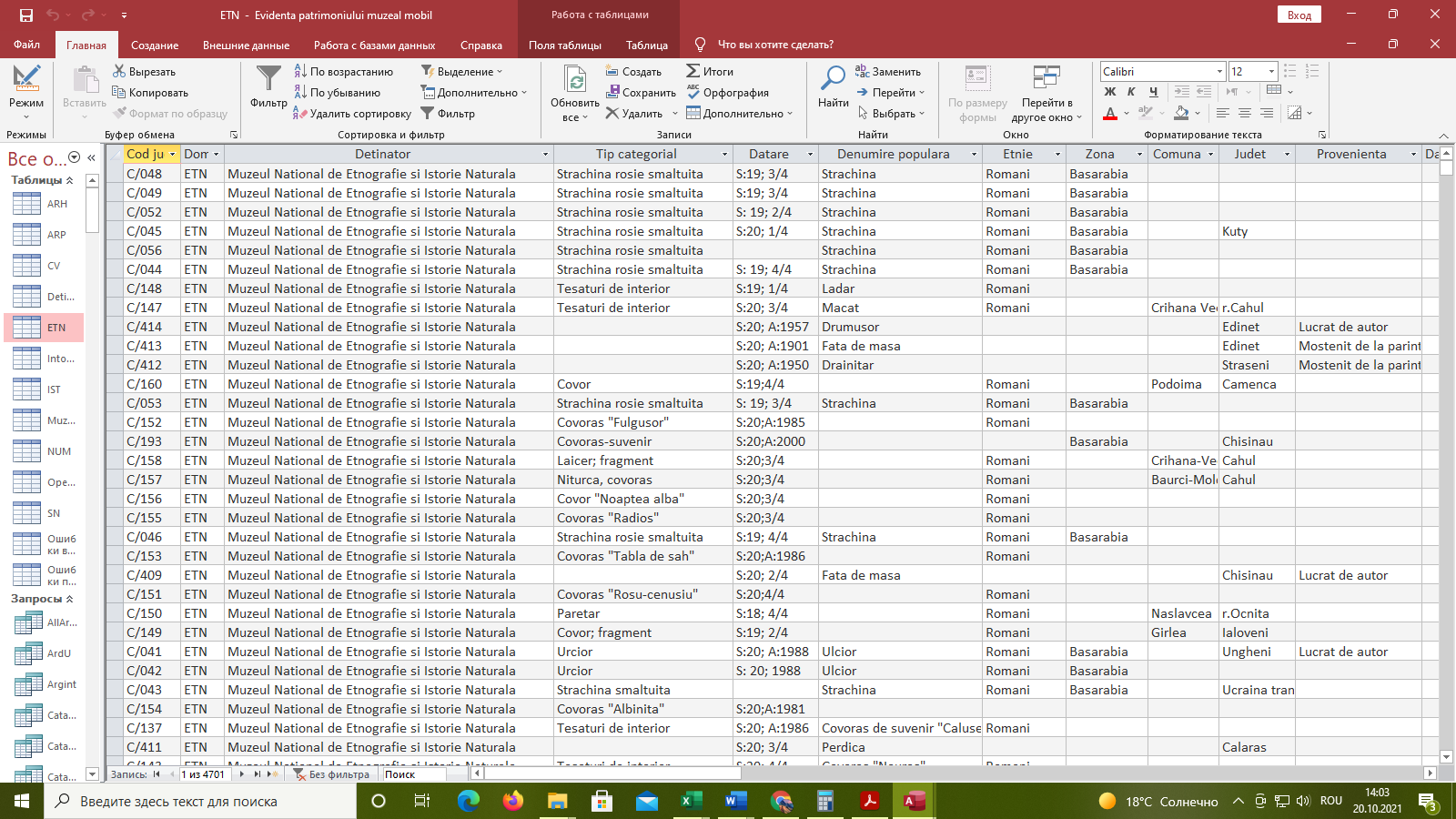Click Перейти в другое окно icon
The image size is (1456, 819).
1046,76
